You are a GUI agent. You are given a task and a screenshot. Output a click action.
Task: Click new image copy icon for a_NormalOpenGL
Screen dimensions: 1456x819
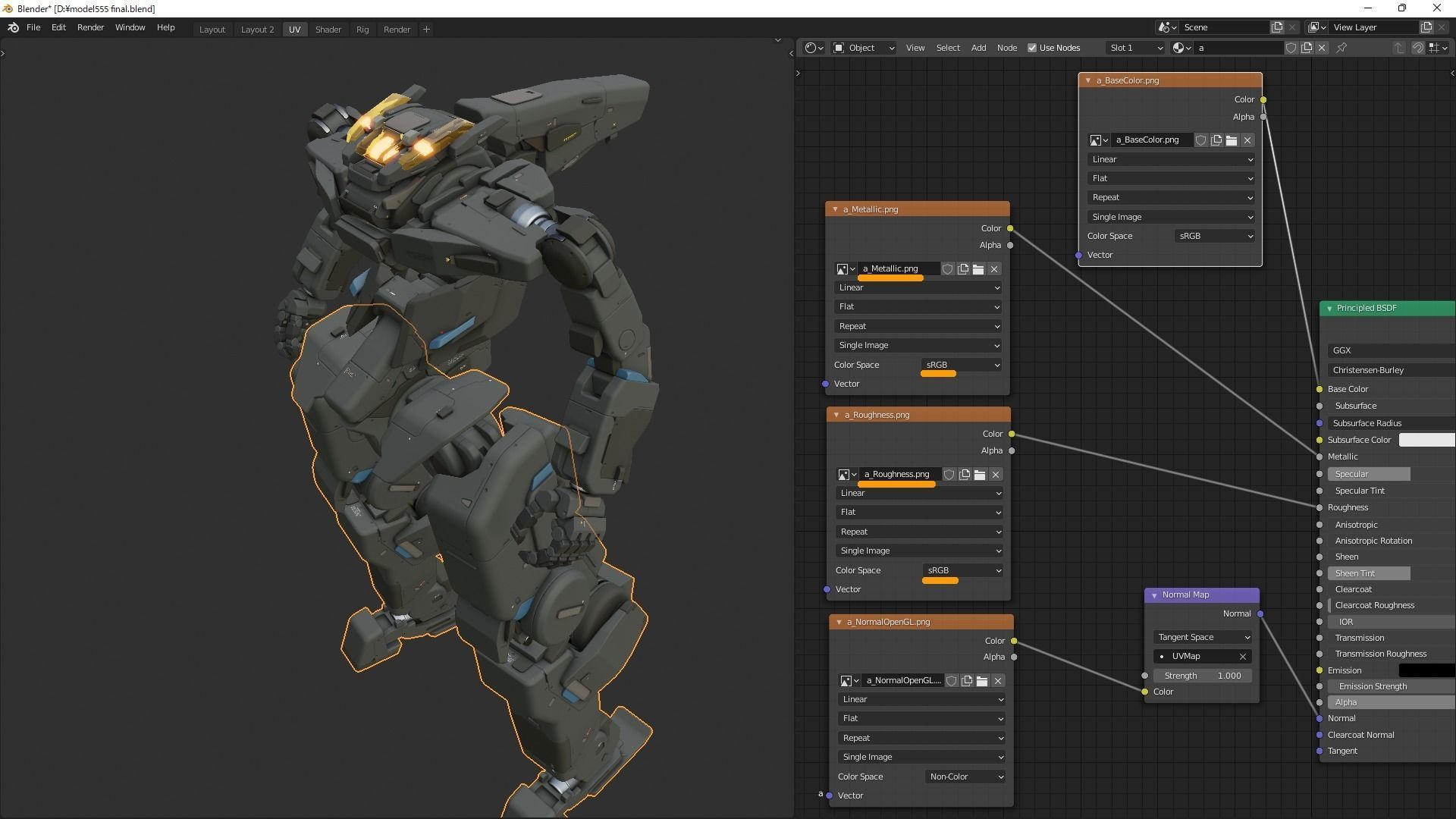point(967,681)
